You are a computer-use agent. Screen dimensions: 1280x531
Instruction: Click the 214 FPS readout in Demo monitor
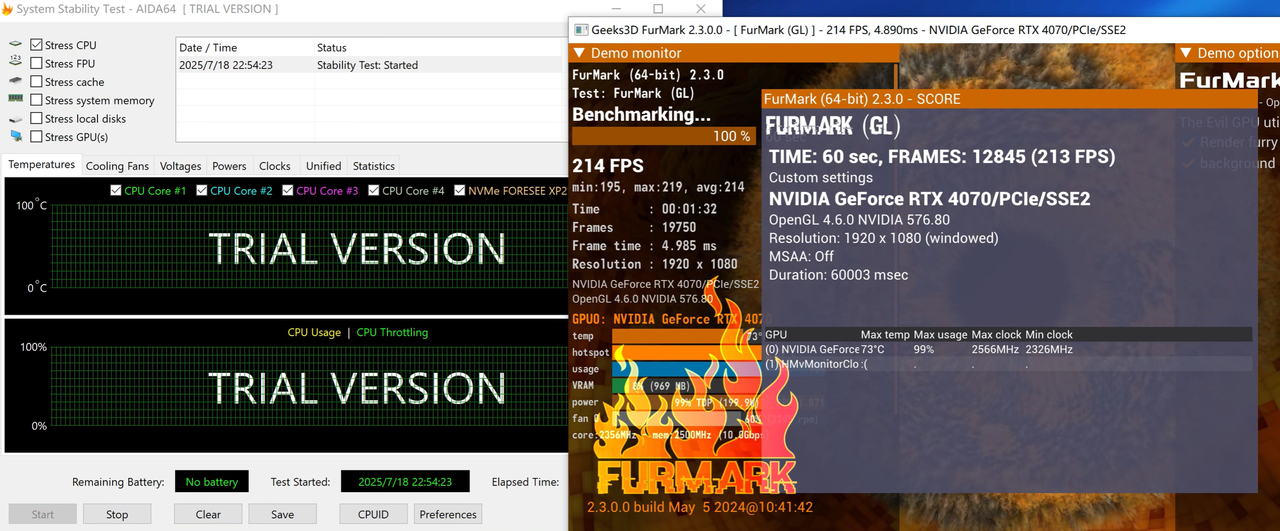click(608, 166)
